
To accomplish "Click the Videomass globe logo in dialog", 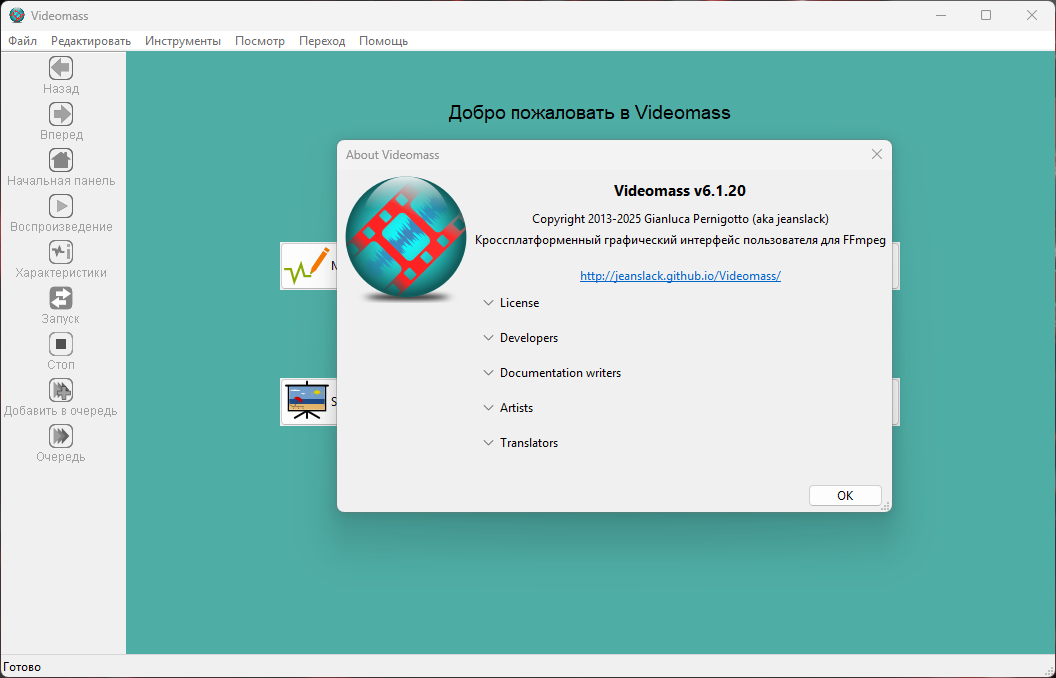I will click(x=405, y=238).
